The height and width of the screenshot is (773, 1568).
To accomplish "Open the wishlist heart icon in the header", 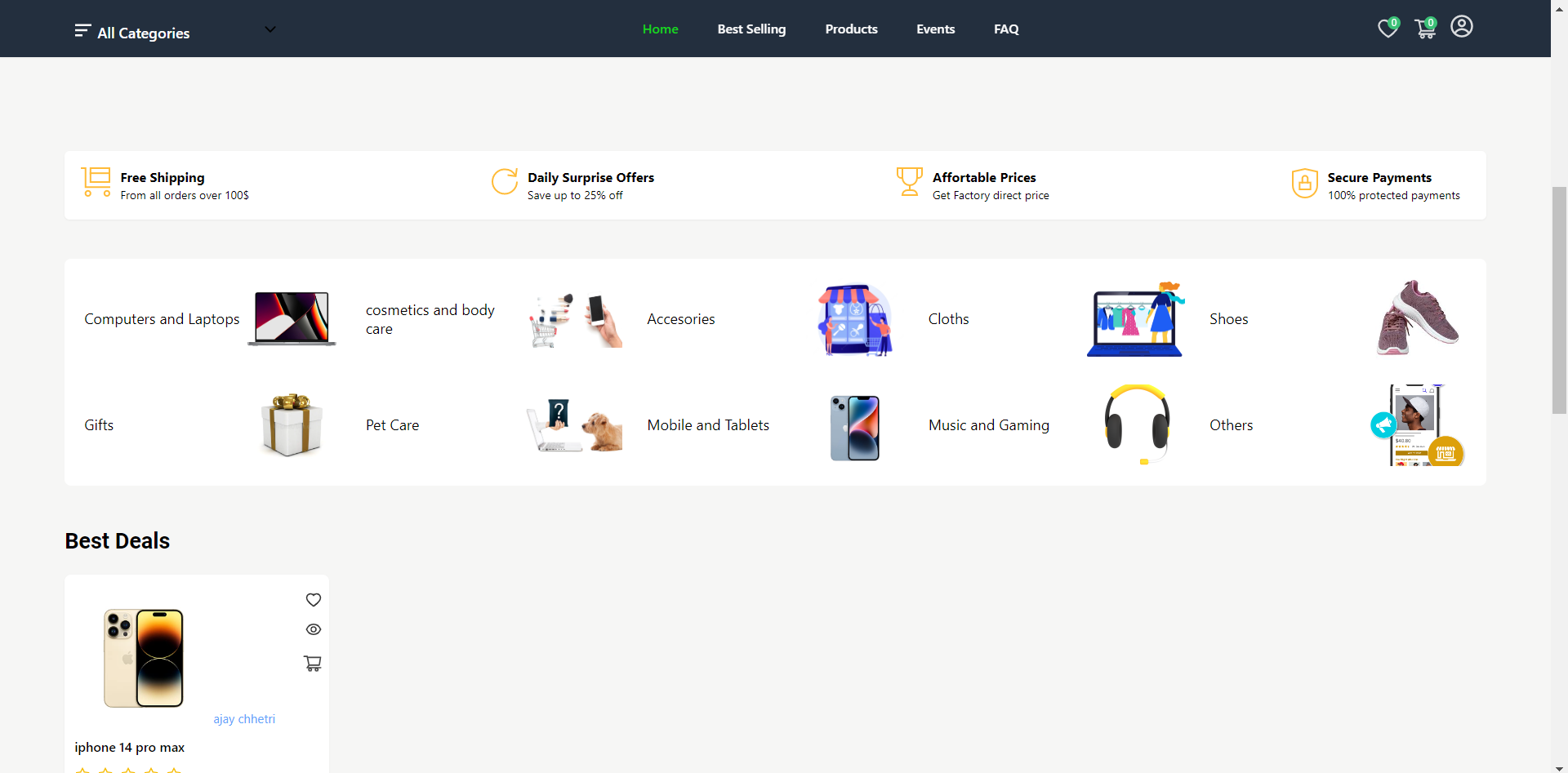I will (1387, 28).
